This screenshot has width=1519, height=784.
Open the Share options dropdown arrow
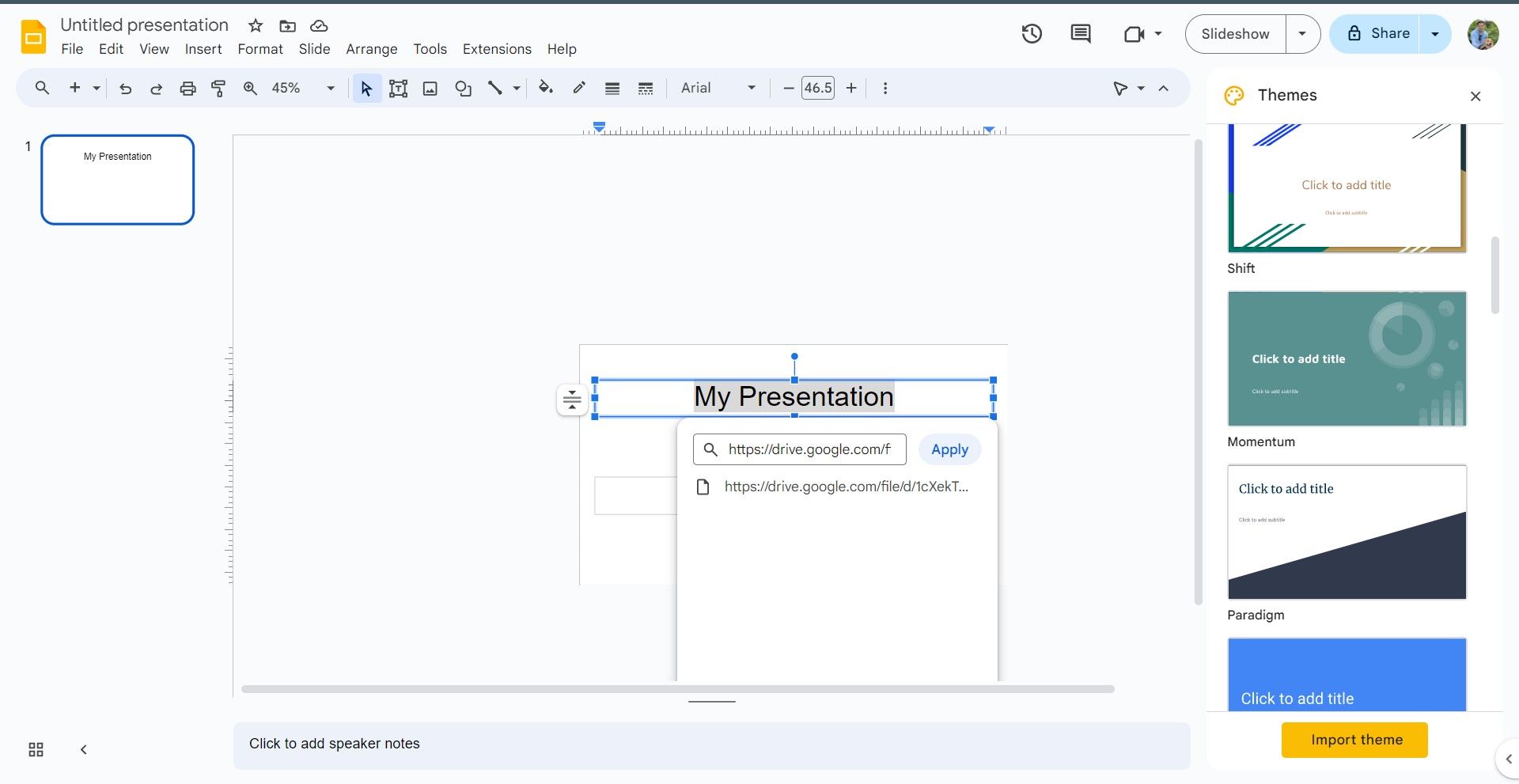pyautogui.click(x=1434, y=34)
